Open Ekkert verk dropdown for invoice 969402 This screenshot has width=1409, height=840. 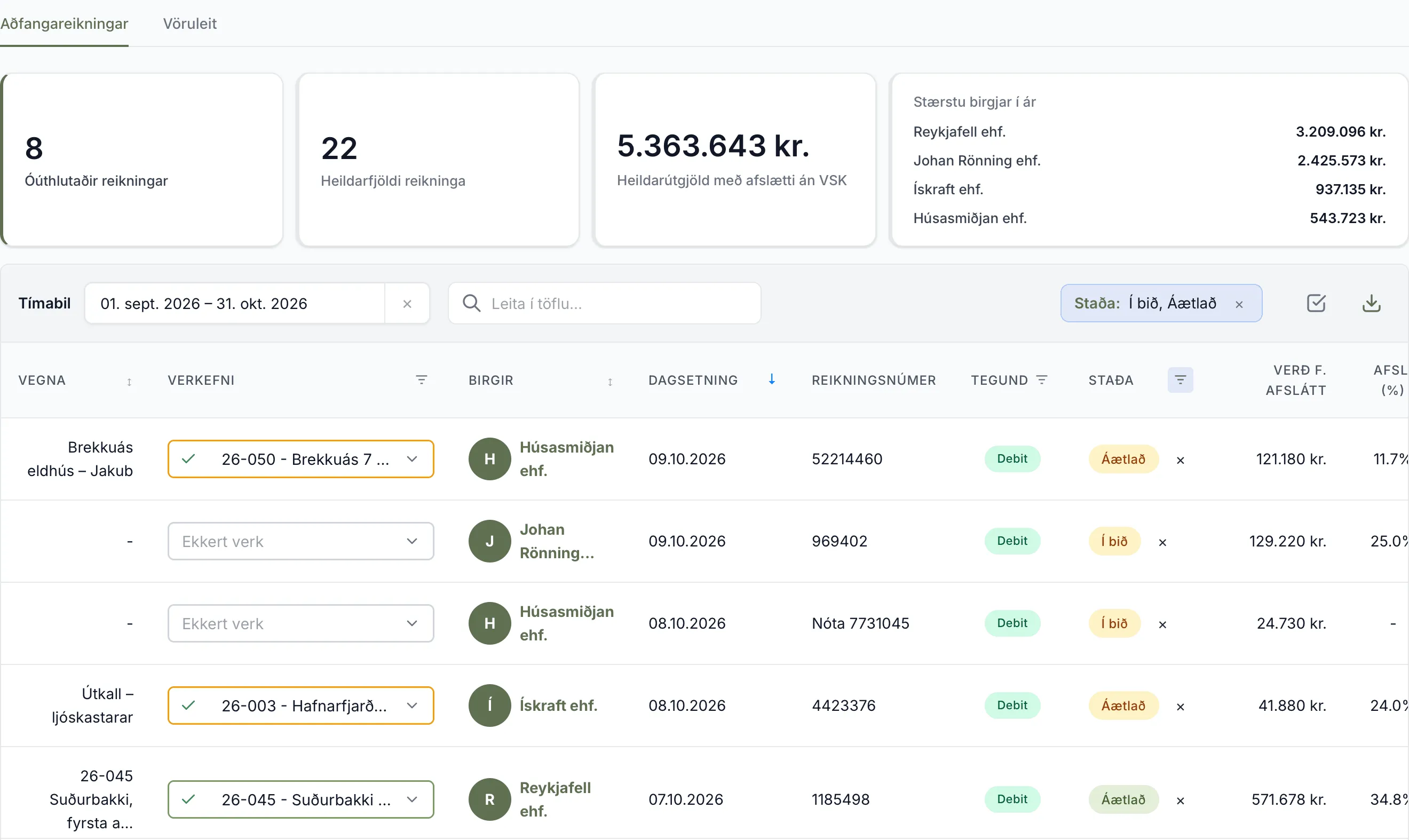click(x=300, y=541)
